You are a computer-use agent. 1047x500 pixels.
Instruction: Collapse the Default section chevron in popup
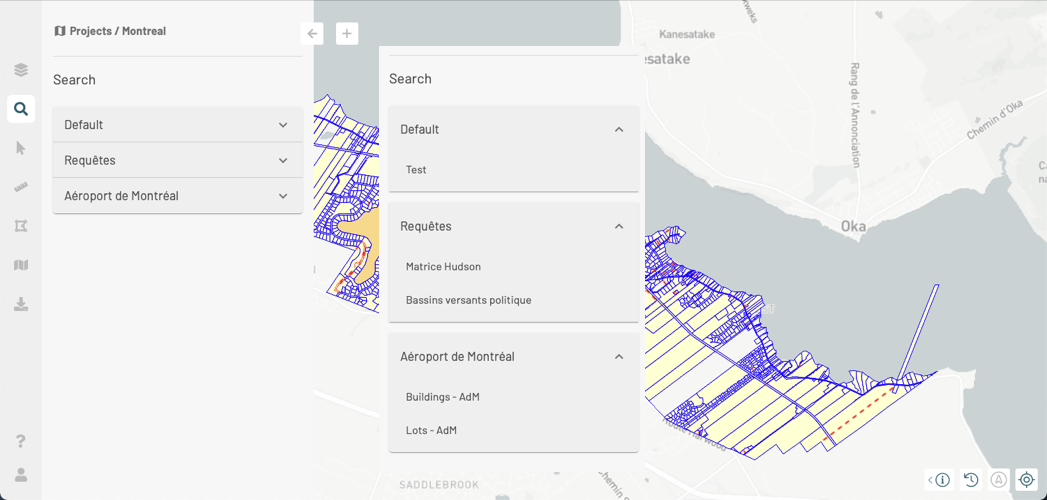click(619, 129)
